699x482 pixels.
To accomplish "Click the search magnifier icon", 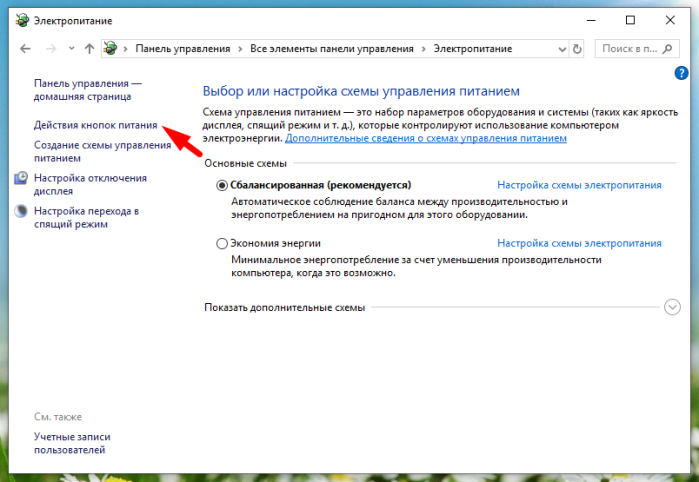I will 667,49.
